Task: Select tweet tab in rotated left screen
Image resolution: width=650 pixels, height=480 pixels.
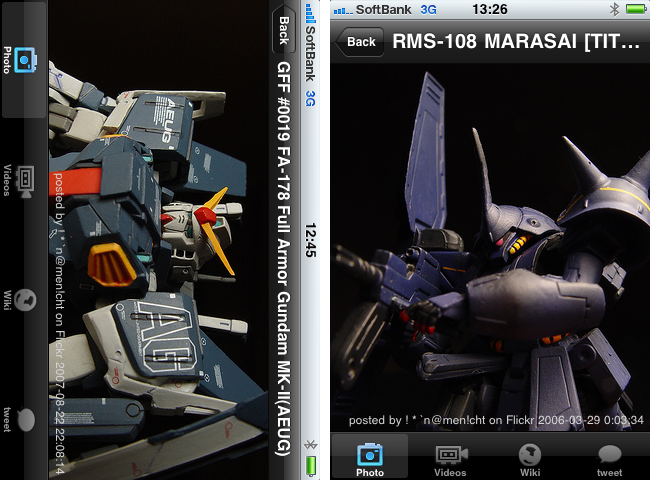Action: coord(20,419)
